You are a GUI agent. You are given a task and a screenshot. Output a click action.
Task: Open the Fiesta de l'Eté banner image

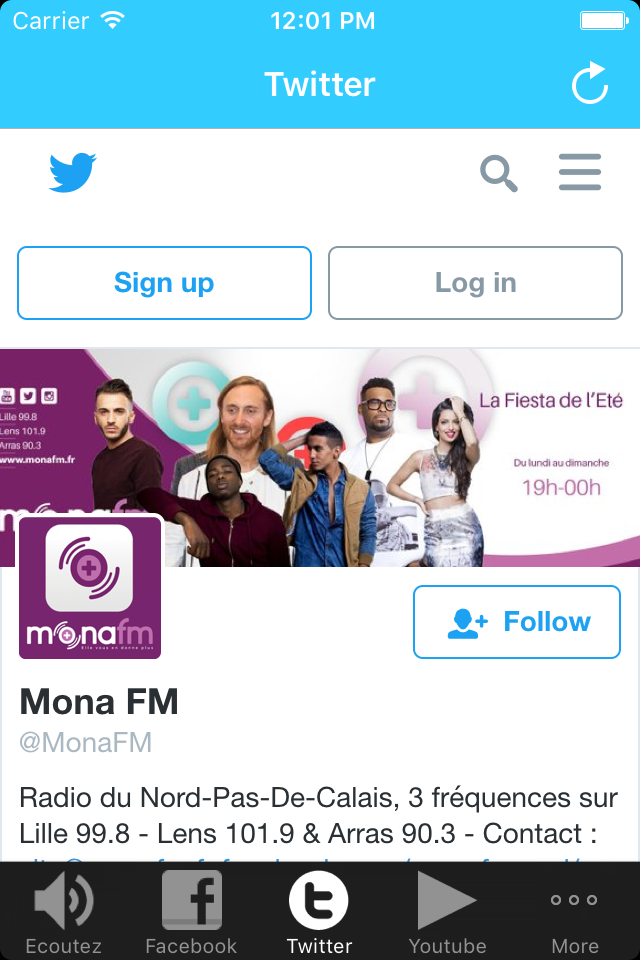click(x=320, y=457)
